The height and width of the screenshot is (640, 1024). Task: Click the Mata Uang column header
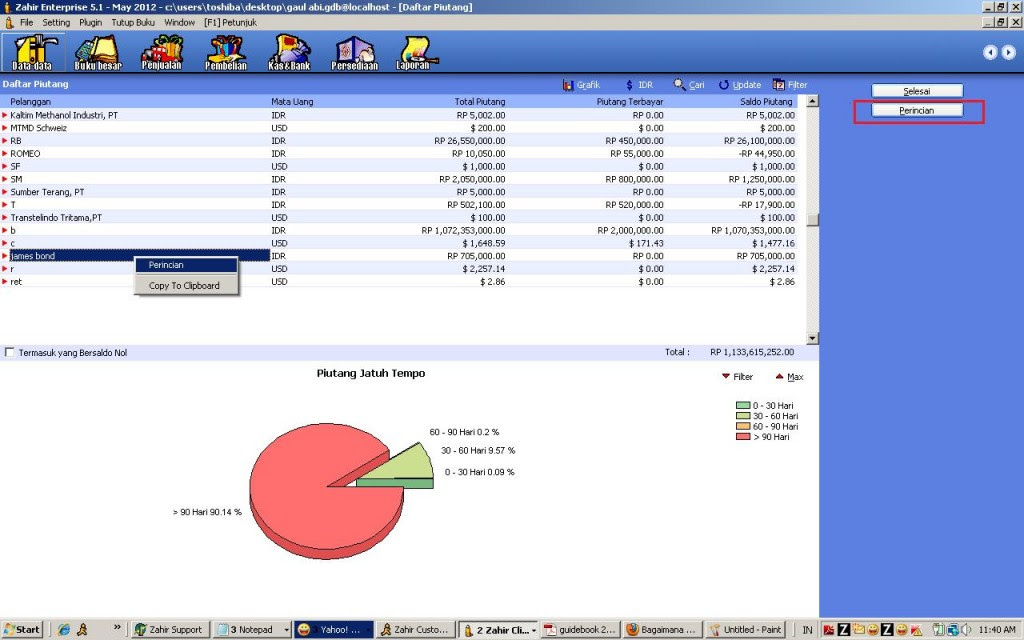point(292,102)
